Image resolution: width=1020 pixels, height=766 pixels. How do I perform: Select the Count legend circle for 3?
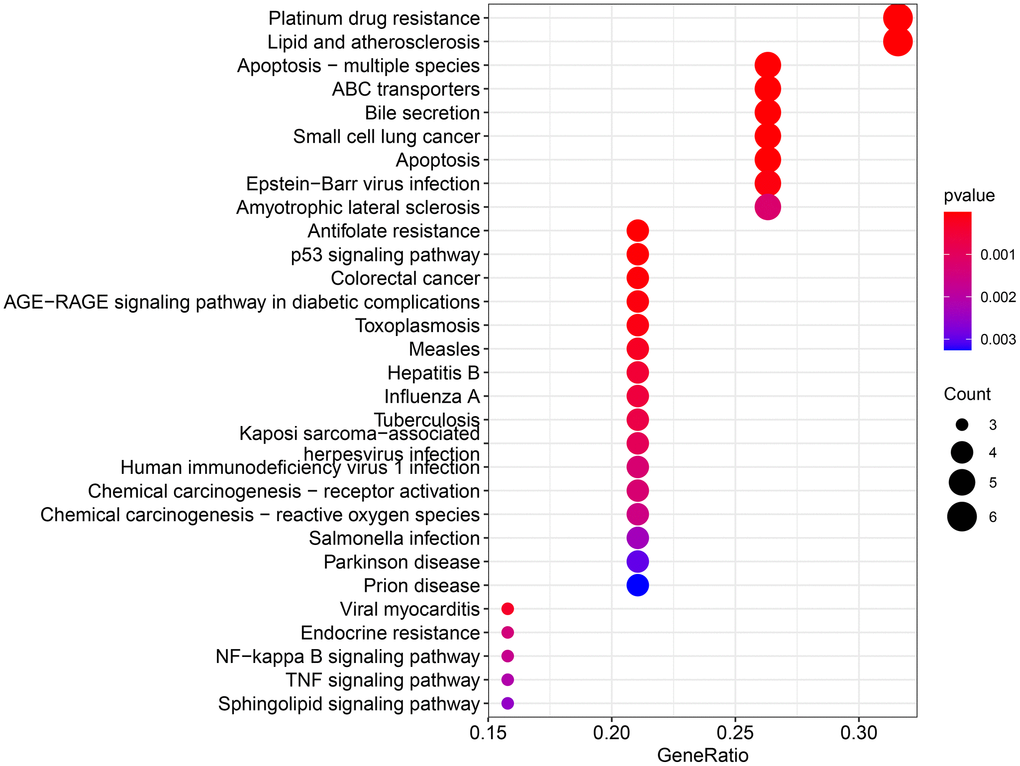point(962,424)
